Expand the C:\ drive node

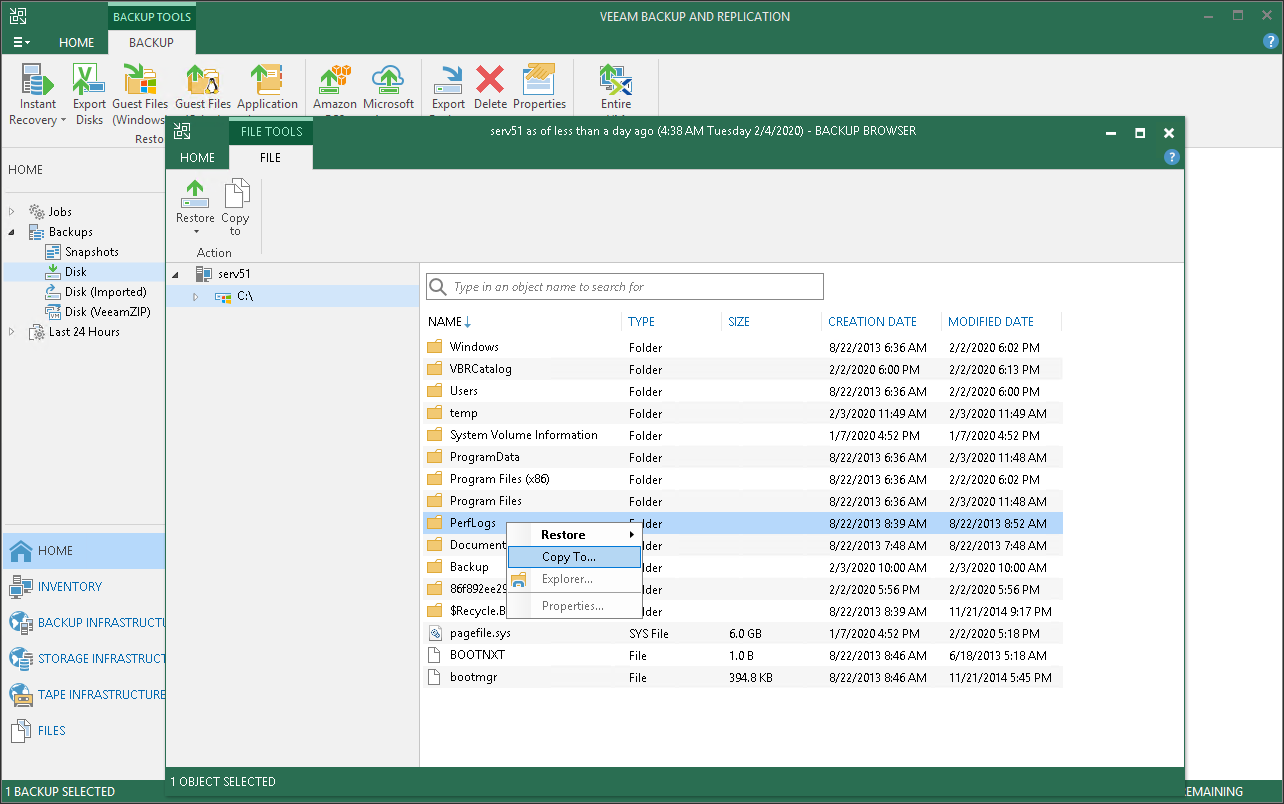pyautogui.click(x=196, y=296)
